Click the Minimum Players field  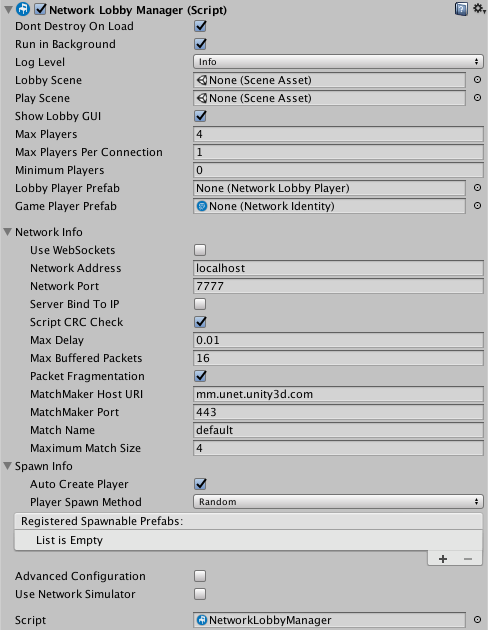click(x=338, y=170)
